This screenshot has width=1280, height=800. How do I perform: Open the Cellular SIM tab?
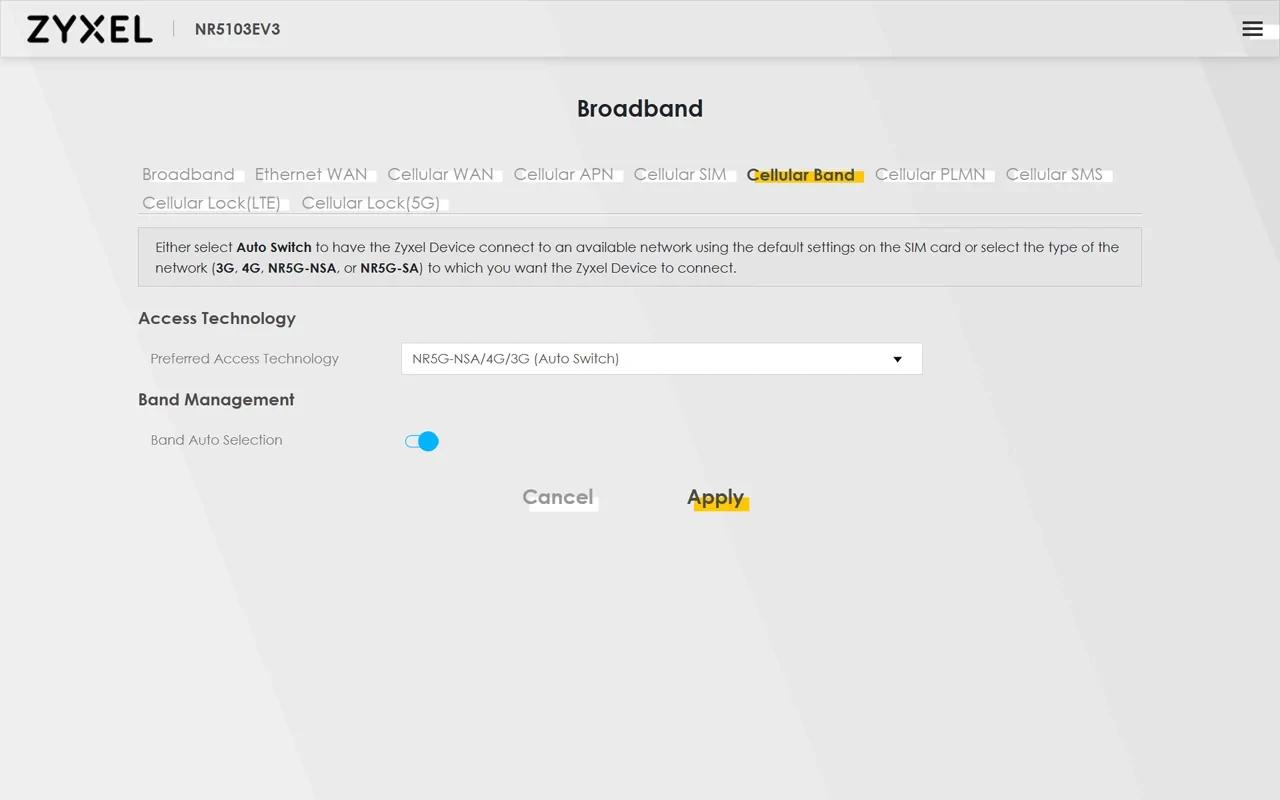(x=680, y=175)
